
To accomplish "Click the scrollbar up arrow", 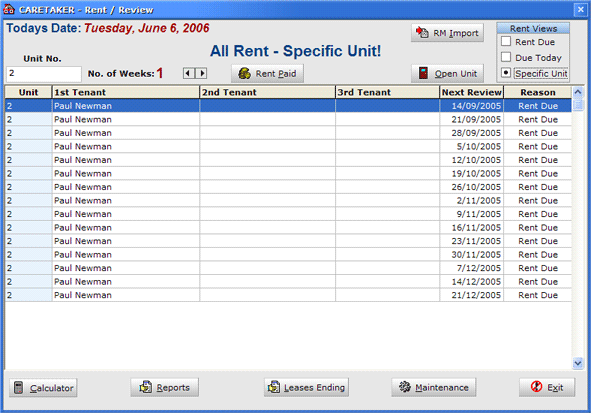I will click(577, 92).
